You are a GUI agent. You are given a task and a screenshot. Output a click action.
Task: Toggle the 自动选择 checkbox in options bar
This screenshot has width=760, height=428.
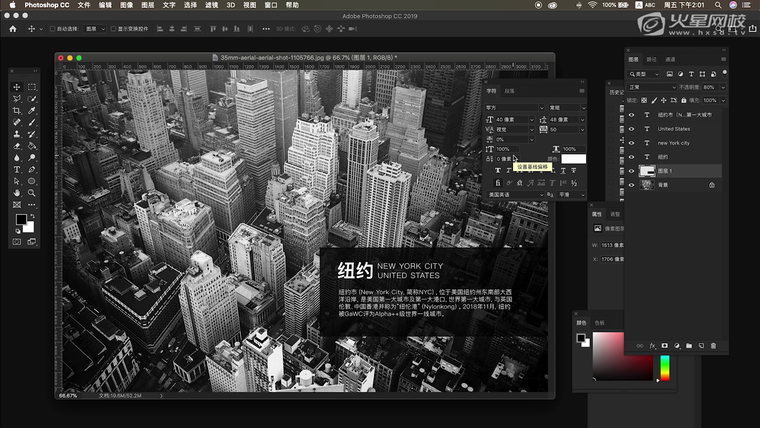pyautogui.click(x=51, y=28)
